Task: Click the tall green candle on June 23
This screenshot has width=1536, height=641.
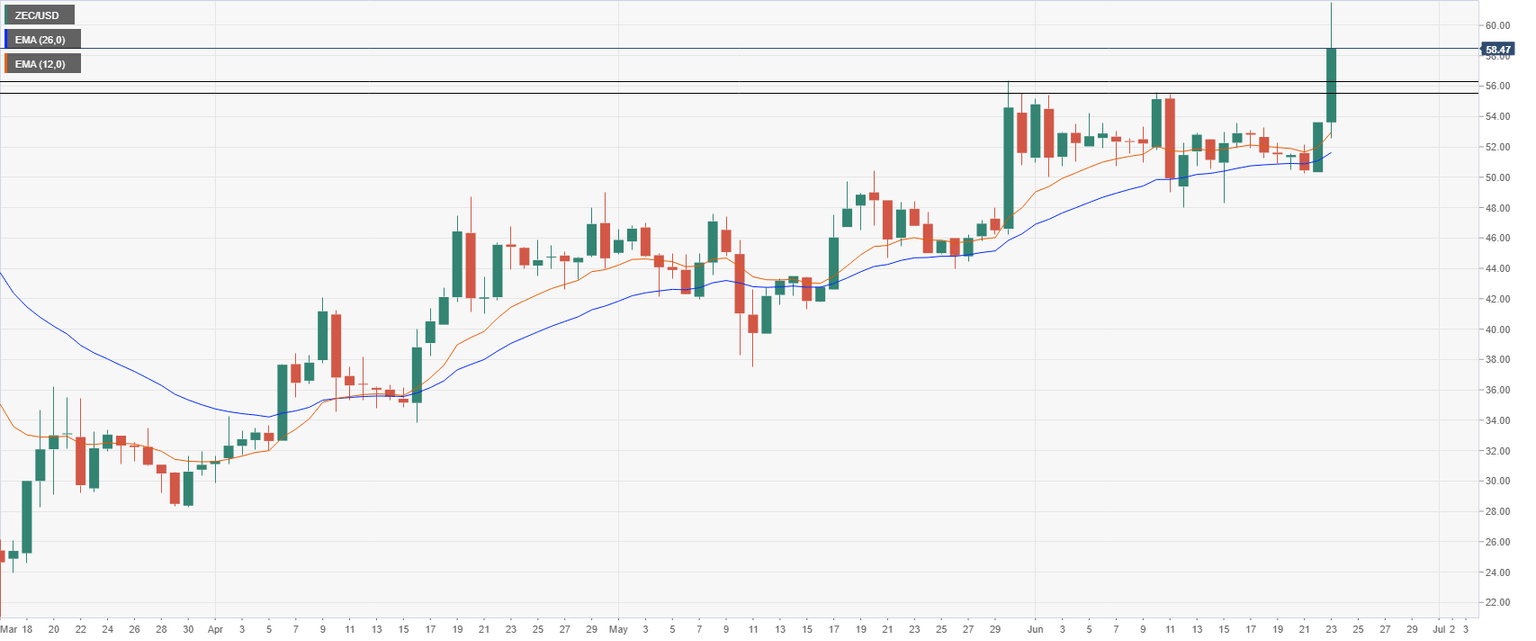Action: [x=1331, y=85]
